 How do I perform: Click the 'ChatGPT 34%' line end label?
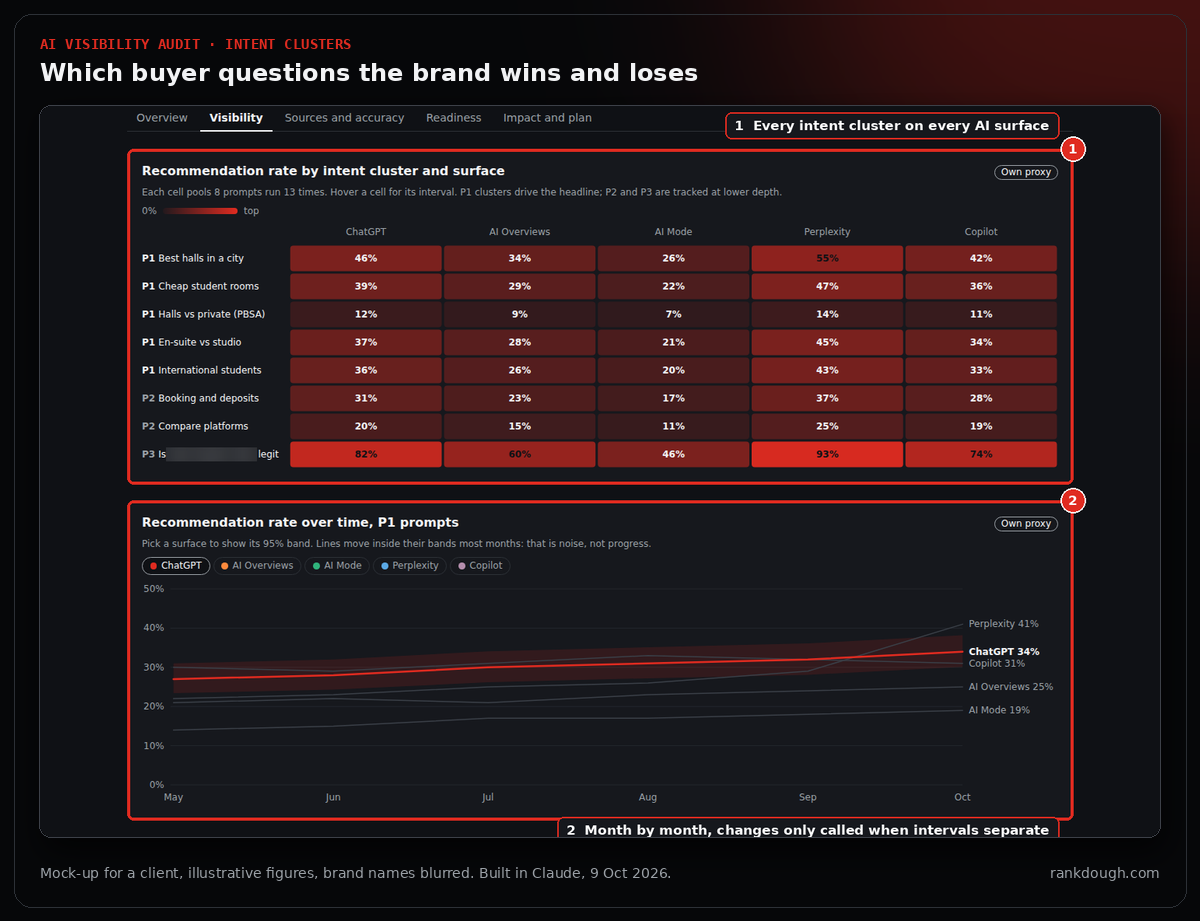coord(1004,652)
